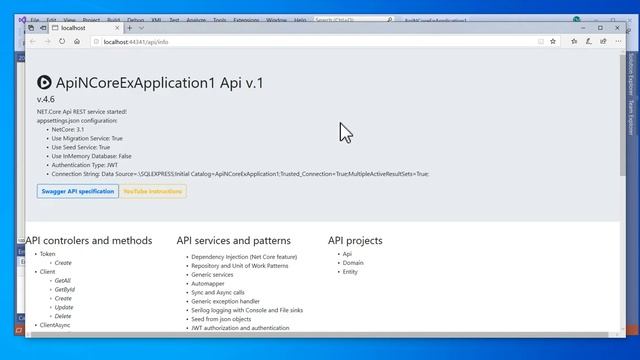Click 'Domain' under API projects

pyautogui.click(x=353, y=263)
